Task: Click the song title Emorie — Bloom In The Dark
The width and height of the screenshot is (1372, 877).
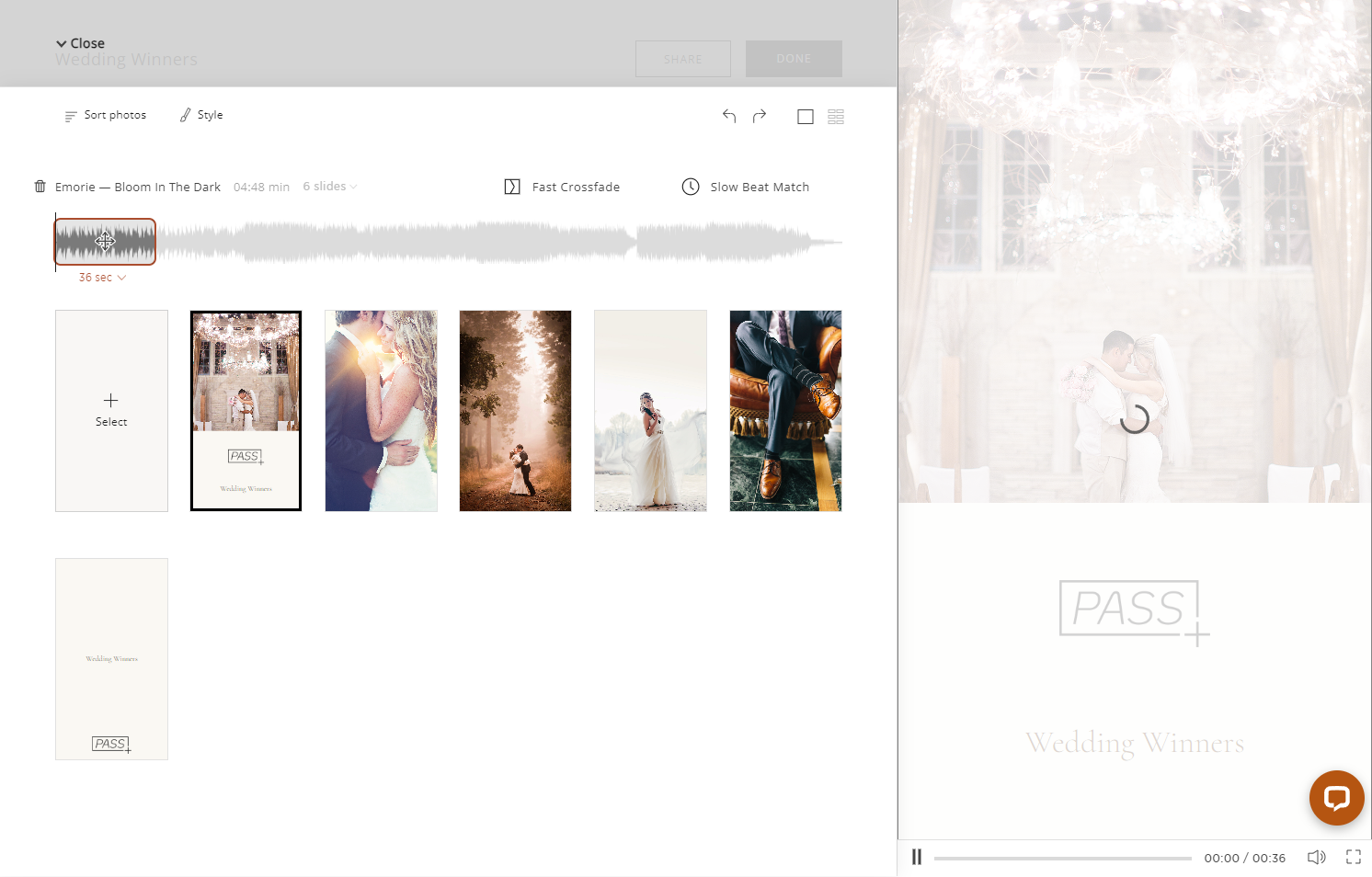Action: point(138,187)
